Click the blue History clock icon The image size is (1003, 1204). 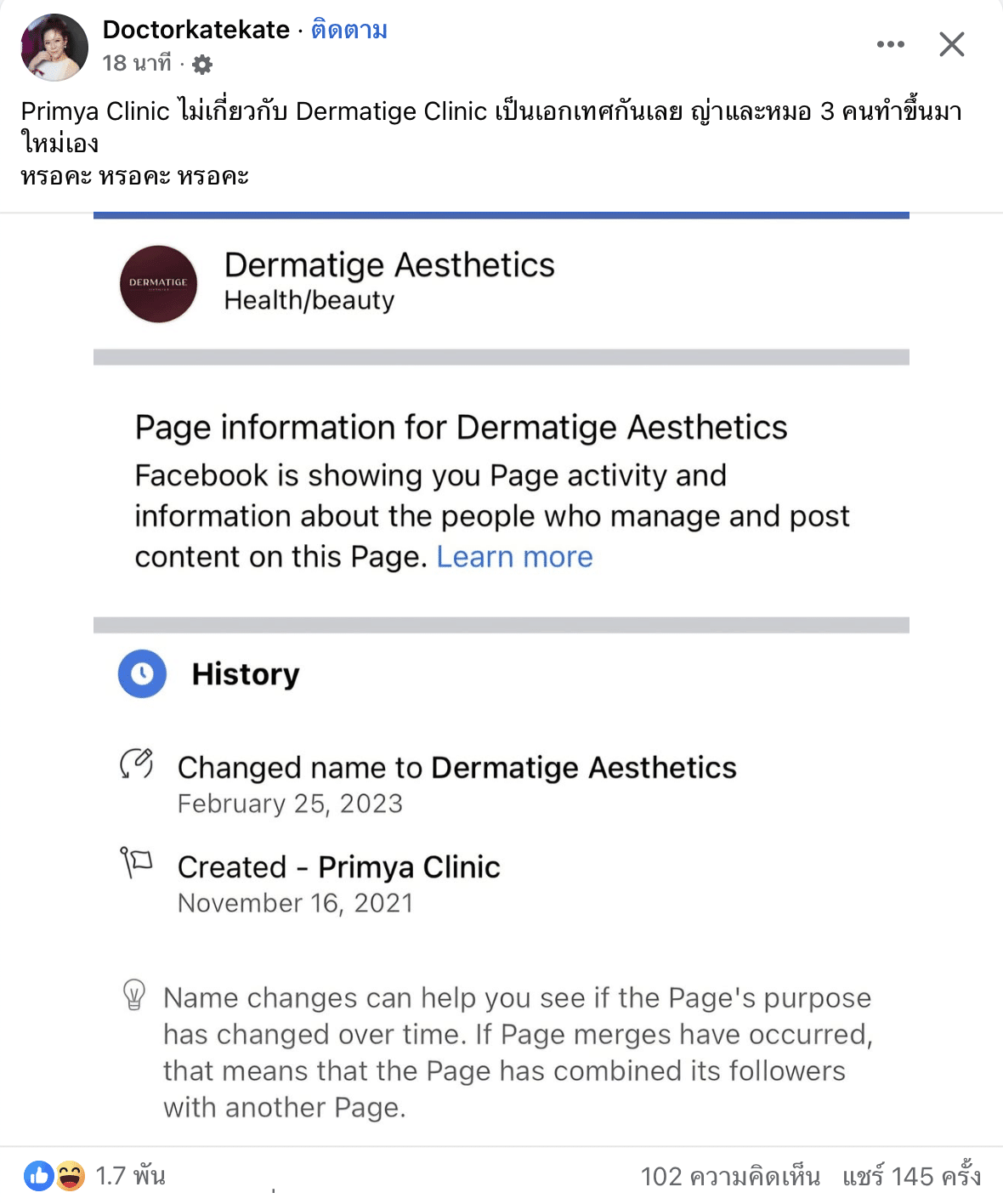[142, 674]
